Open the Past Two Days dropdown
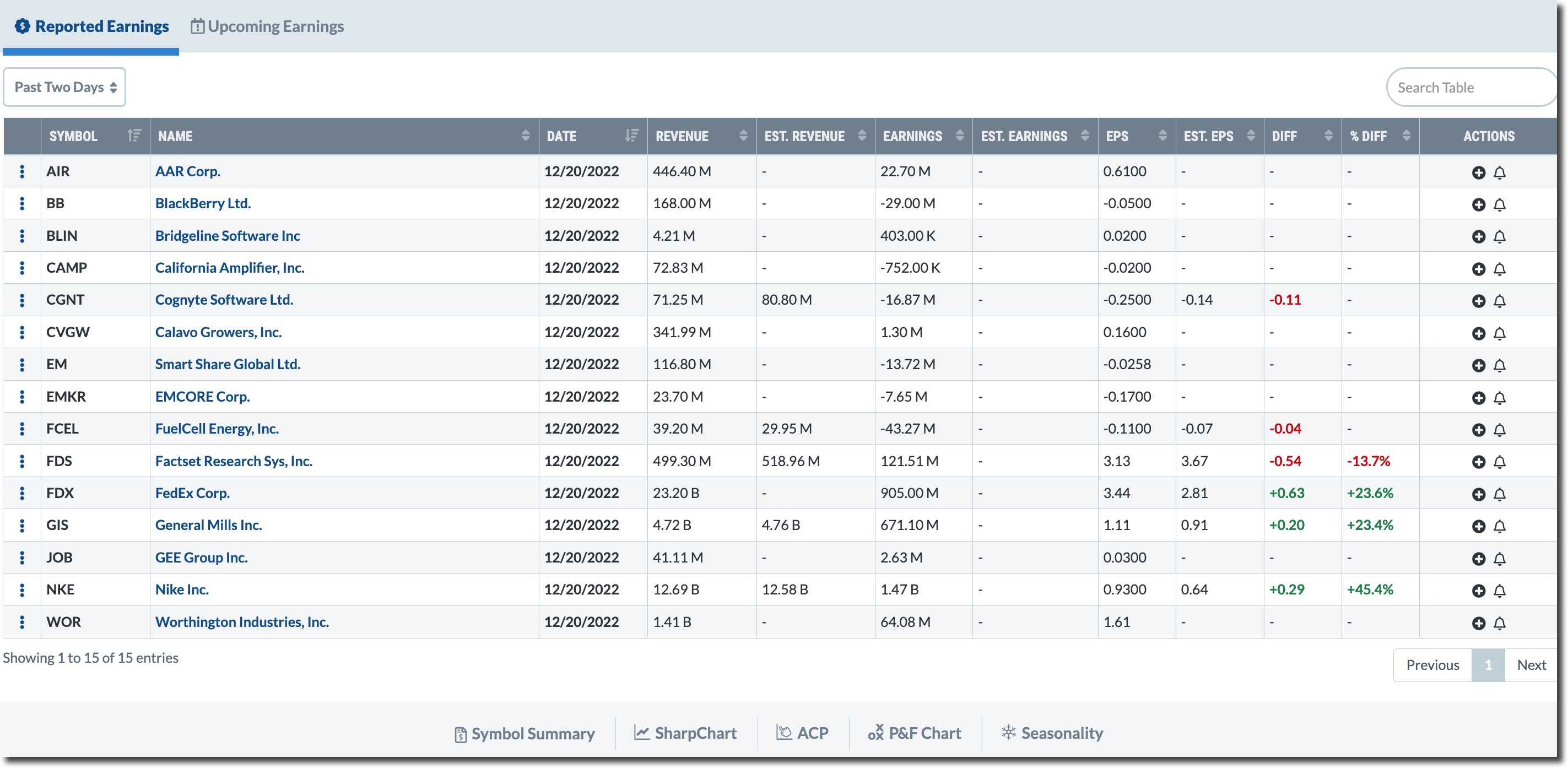Screen dimensions: 1568x768 tap(64, 87)
